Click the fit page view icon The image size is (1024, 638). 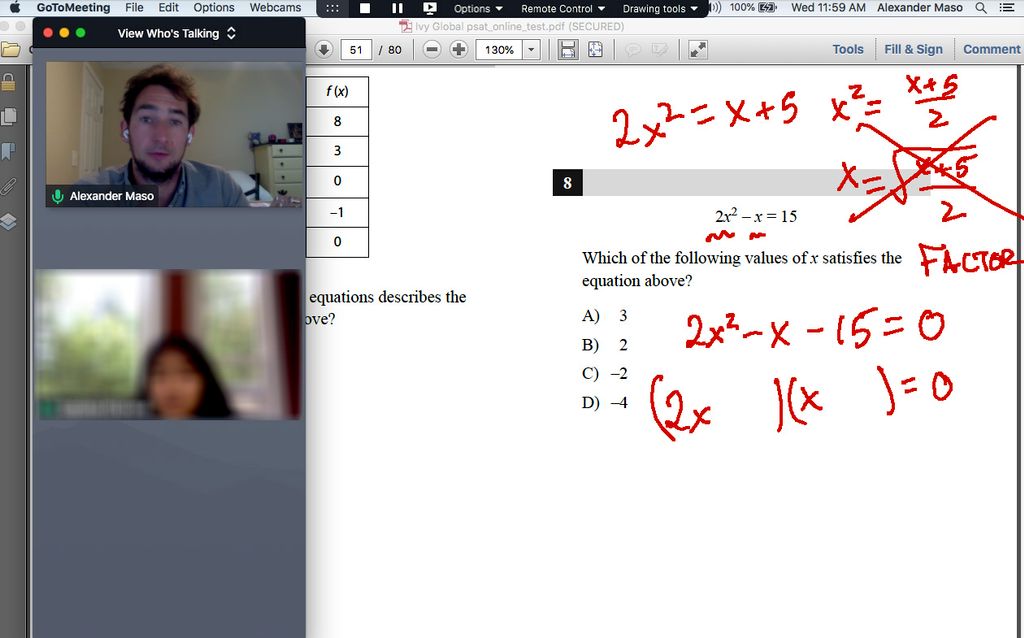595,49
